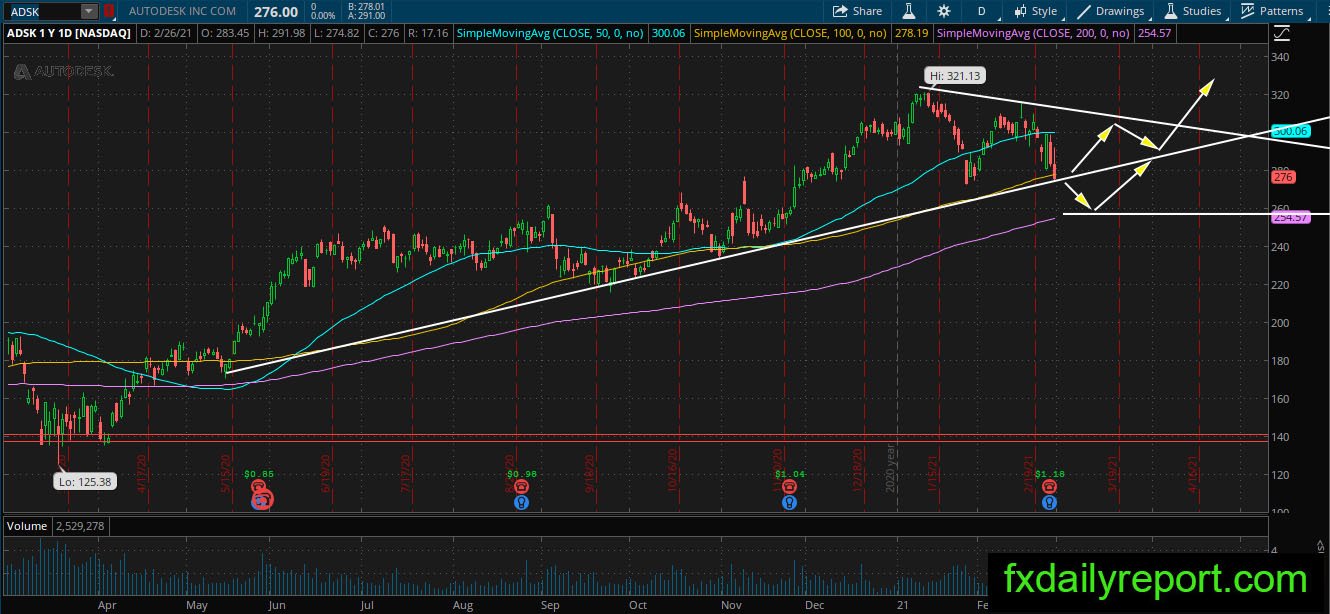Open the Patterns menu

click(1272, 11)
